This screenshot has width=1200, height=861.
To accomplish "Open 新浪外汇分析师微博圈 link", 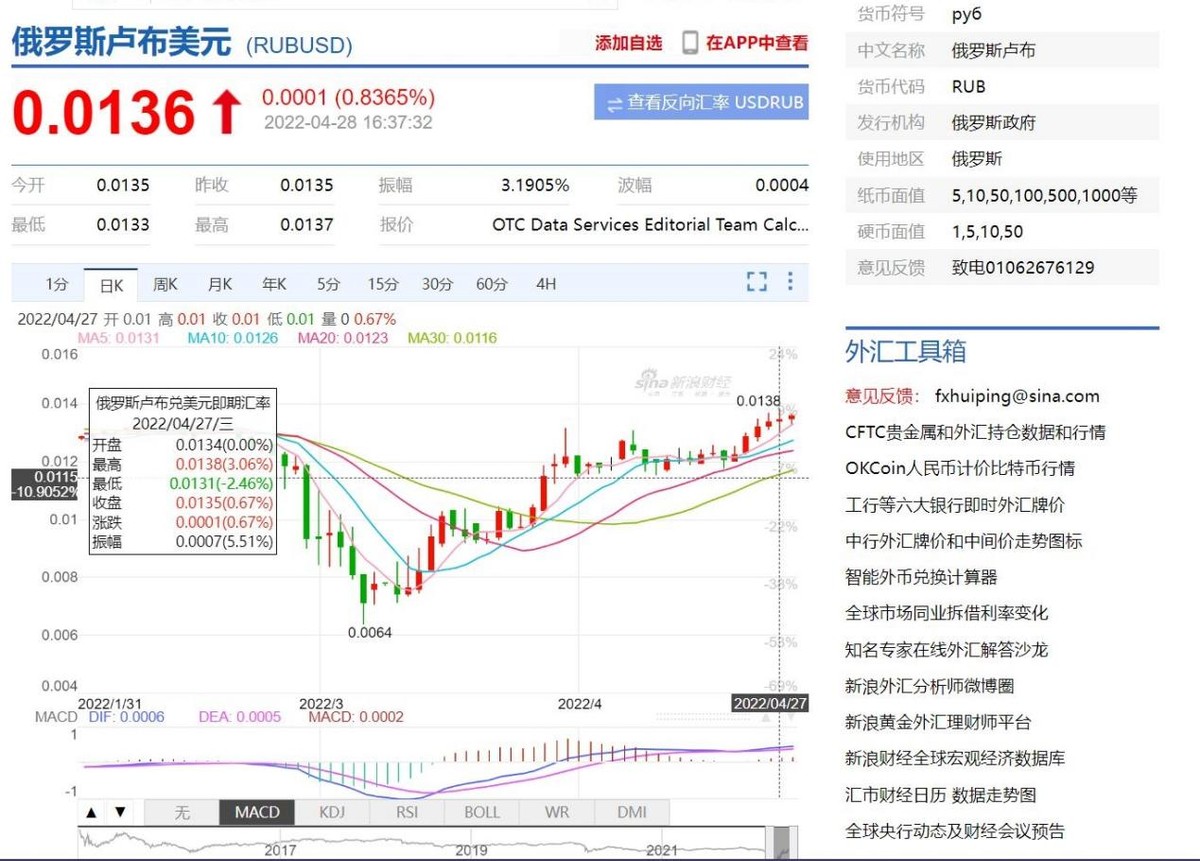I will [x=929, y=686].
